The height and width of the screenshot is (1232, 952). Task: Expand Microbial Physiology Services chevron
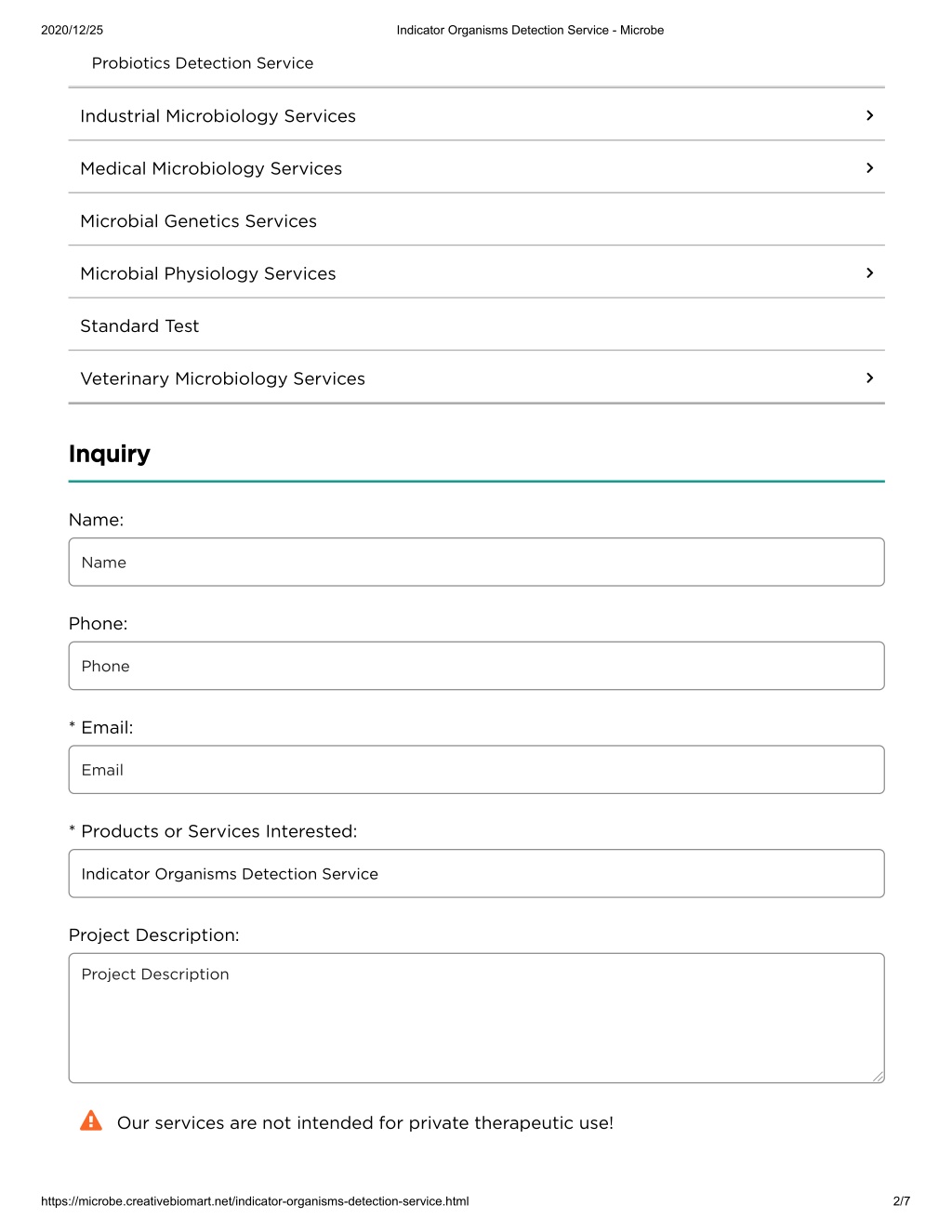click(x=869, y=273)
